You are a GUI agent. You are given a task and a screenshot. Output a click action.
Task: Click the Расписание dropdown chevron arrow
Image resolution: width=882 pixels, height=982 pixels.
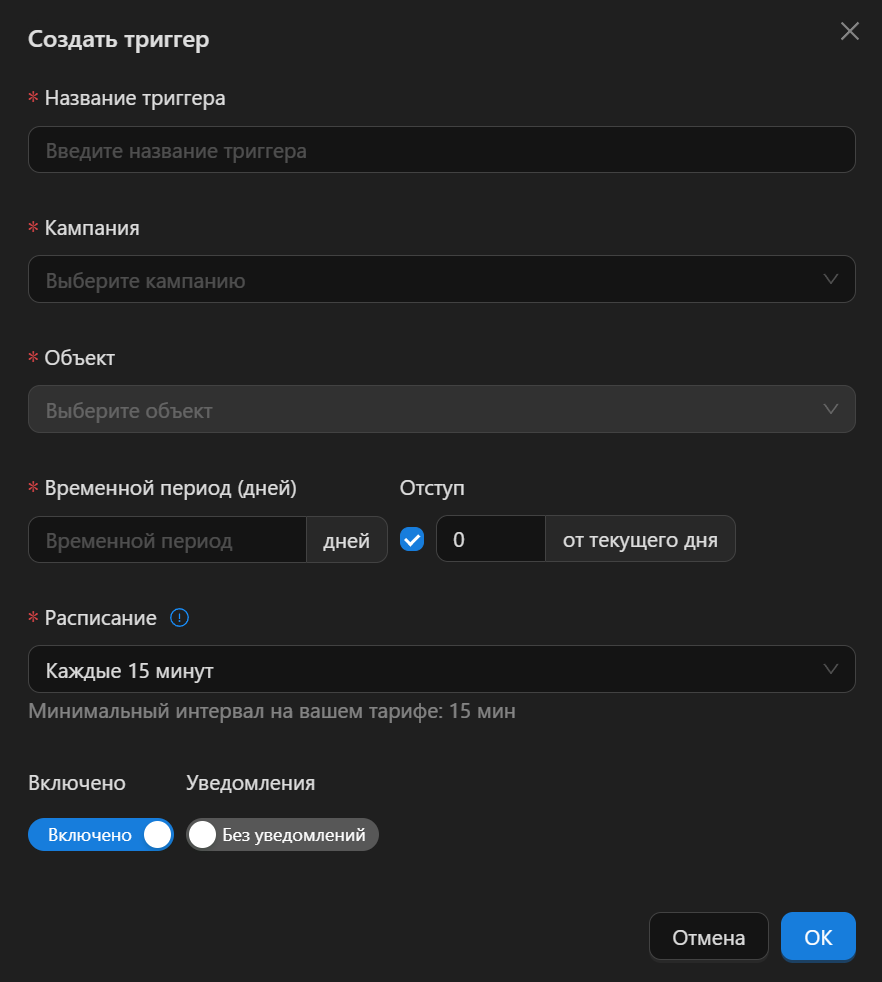pyautogui.click(x=831, y=669)
